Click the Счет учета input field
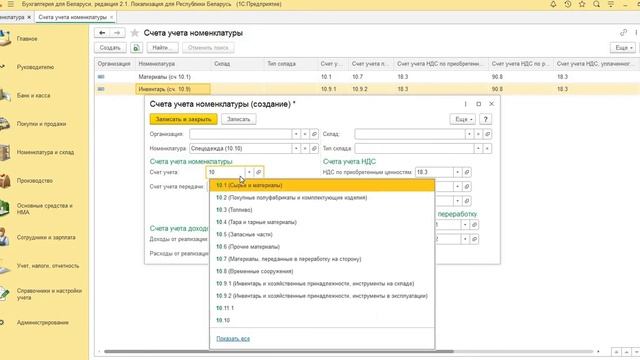 (x=226, y=172)
